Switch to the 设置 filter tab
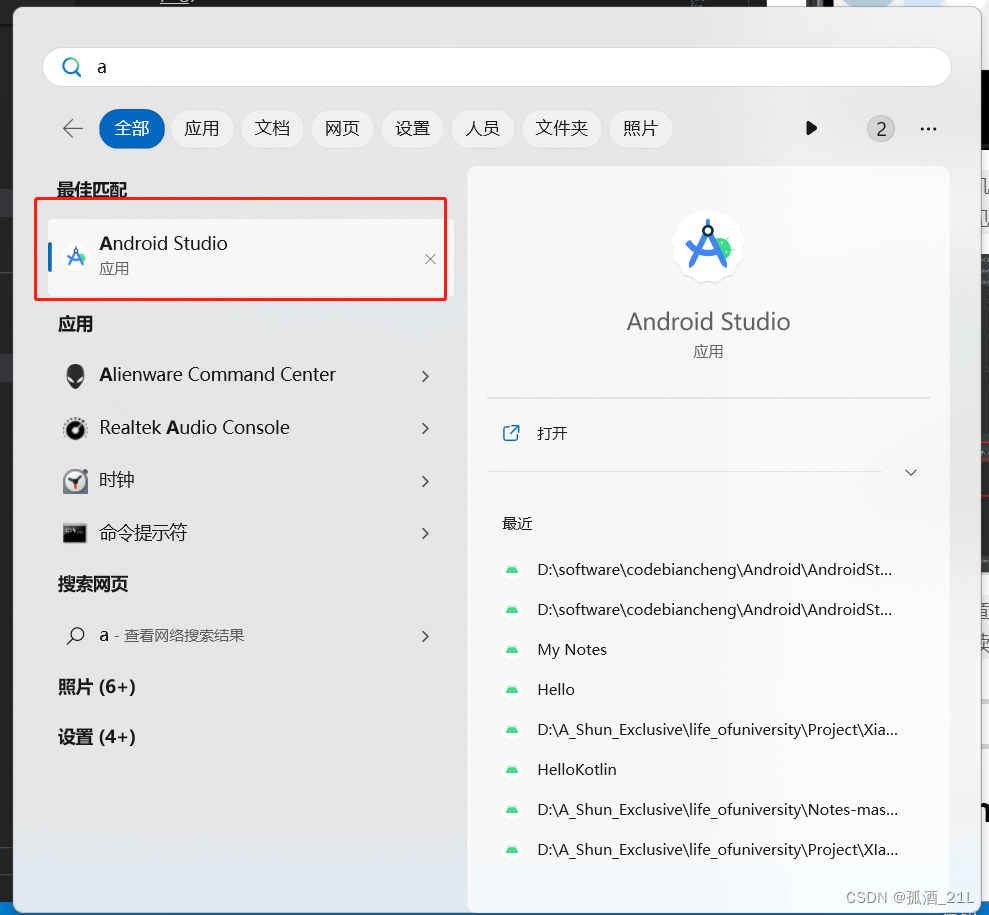989x915 pixels. coord(413,129)
